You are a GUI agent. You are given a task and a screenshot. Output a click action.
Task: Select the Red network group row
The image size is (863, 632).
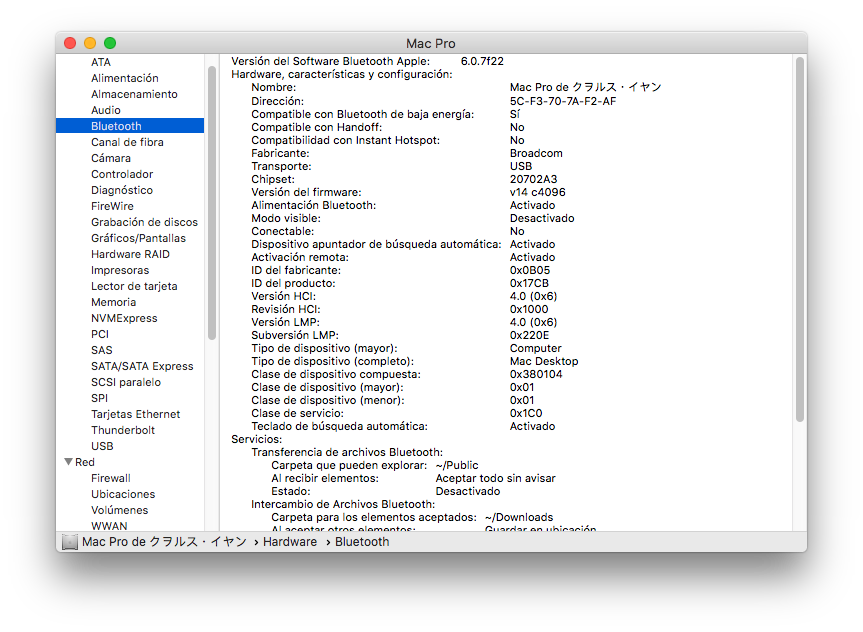coord(85,462)
